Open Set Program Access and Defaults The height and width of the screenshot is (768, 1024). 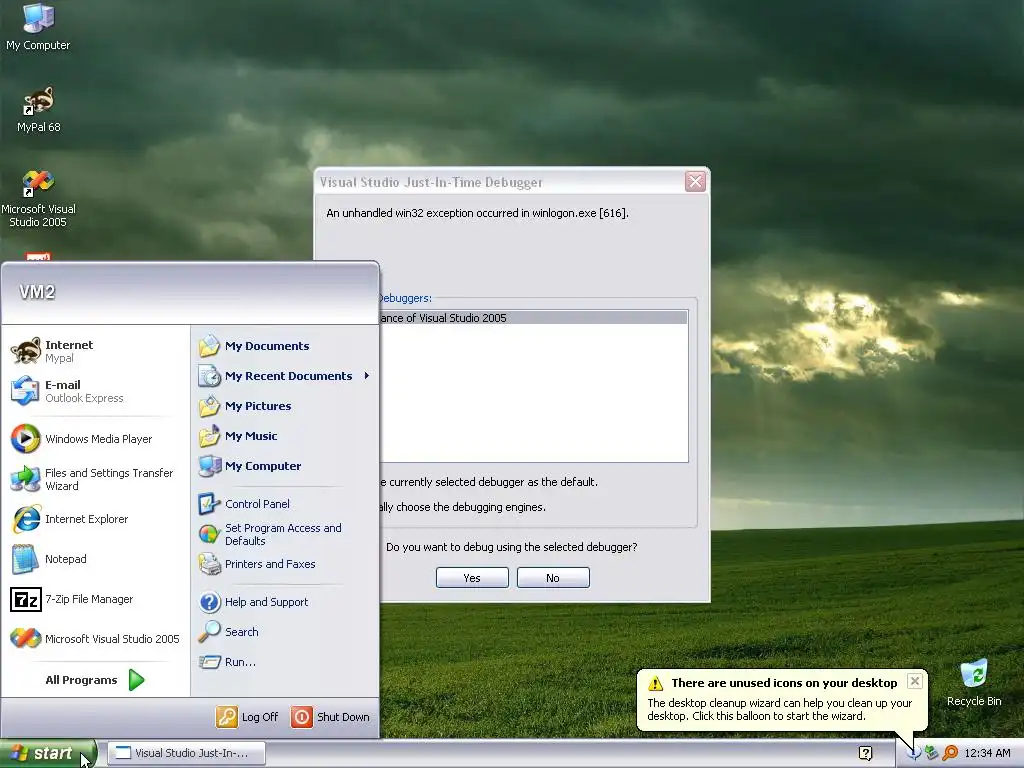pyautogui.click(x=285, y=534)
